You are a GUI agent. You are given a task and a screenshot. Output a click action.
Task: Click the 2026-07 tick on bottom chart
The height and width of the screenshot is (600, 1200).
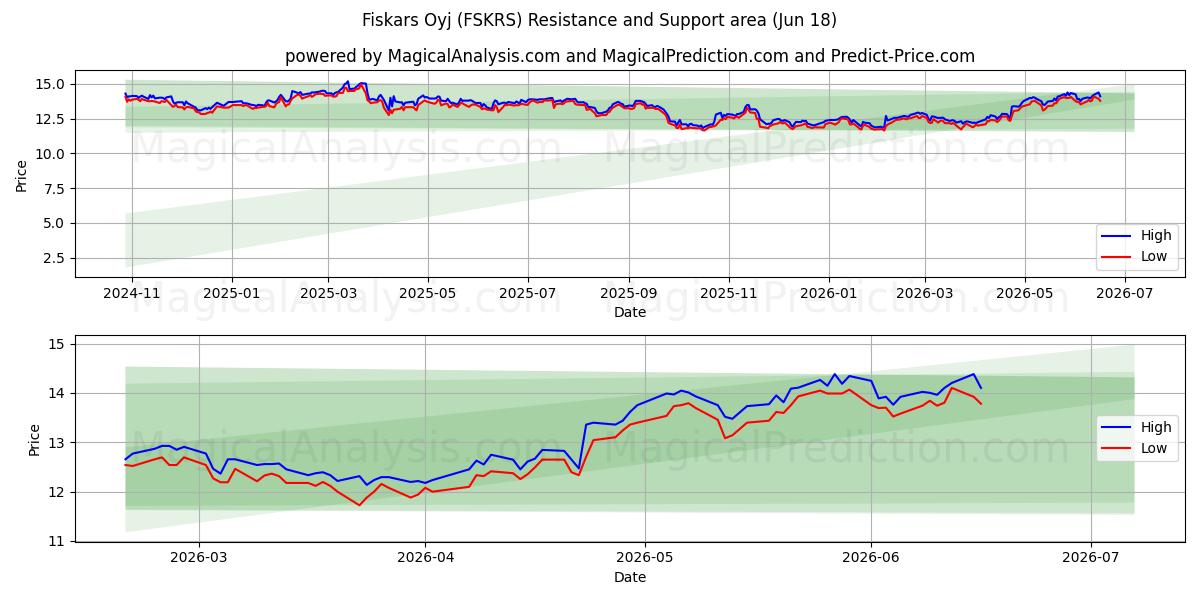pyautogui.click(x=1090, y=558)
